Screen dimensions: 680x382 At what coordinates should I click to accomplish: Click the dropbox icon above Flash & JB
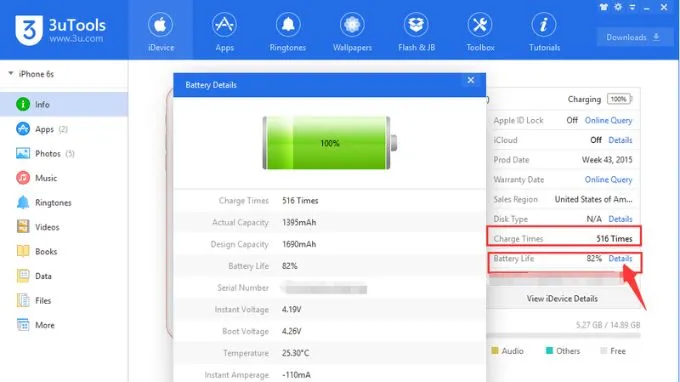pos(416,25)
